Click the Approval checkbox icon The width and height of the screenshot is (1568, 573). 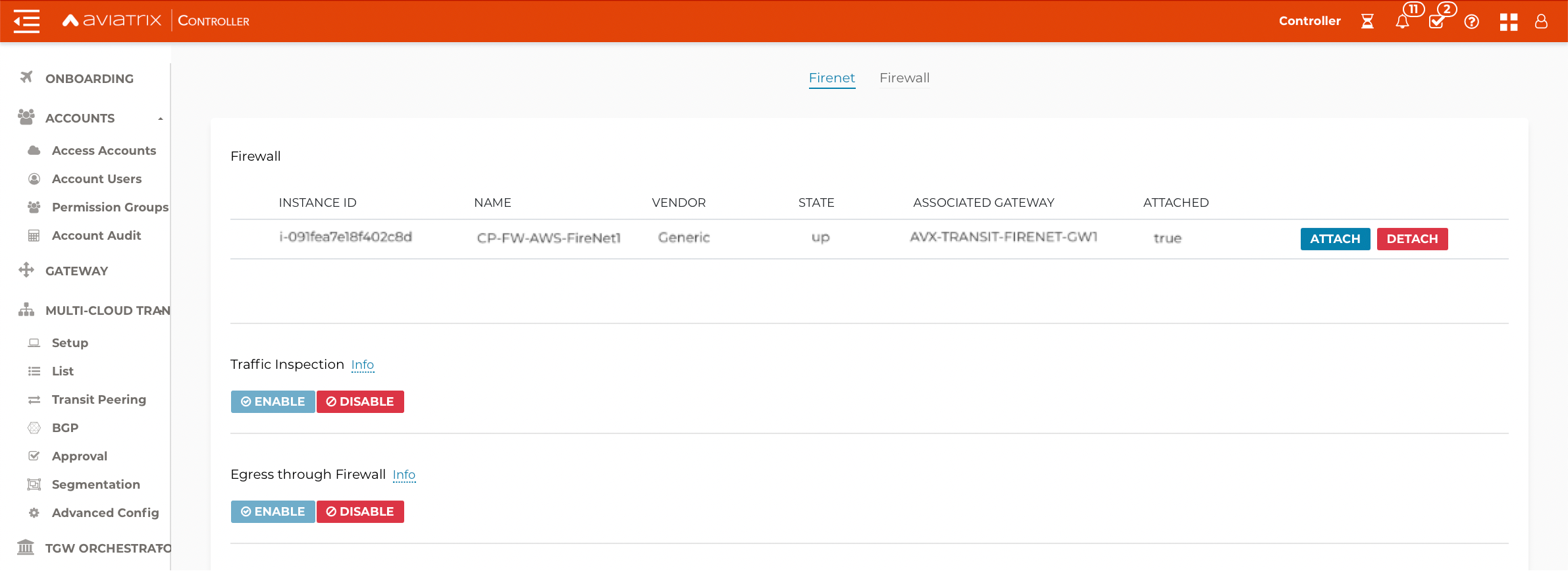(x=34, y=456)
